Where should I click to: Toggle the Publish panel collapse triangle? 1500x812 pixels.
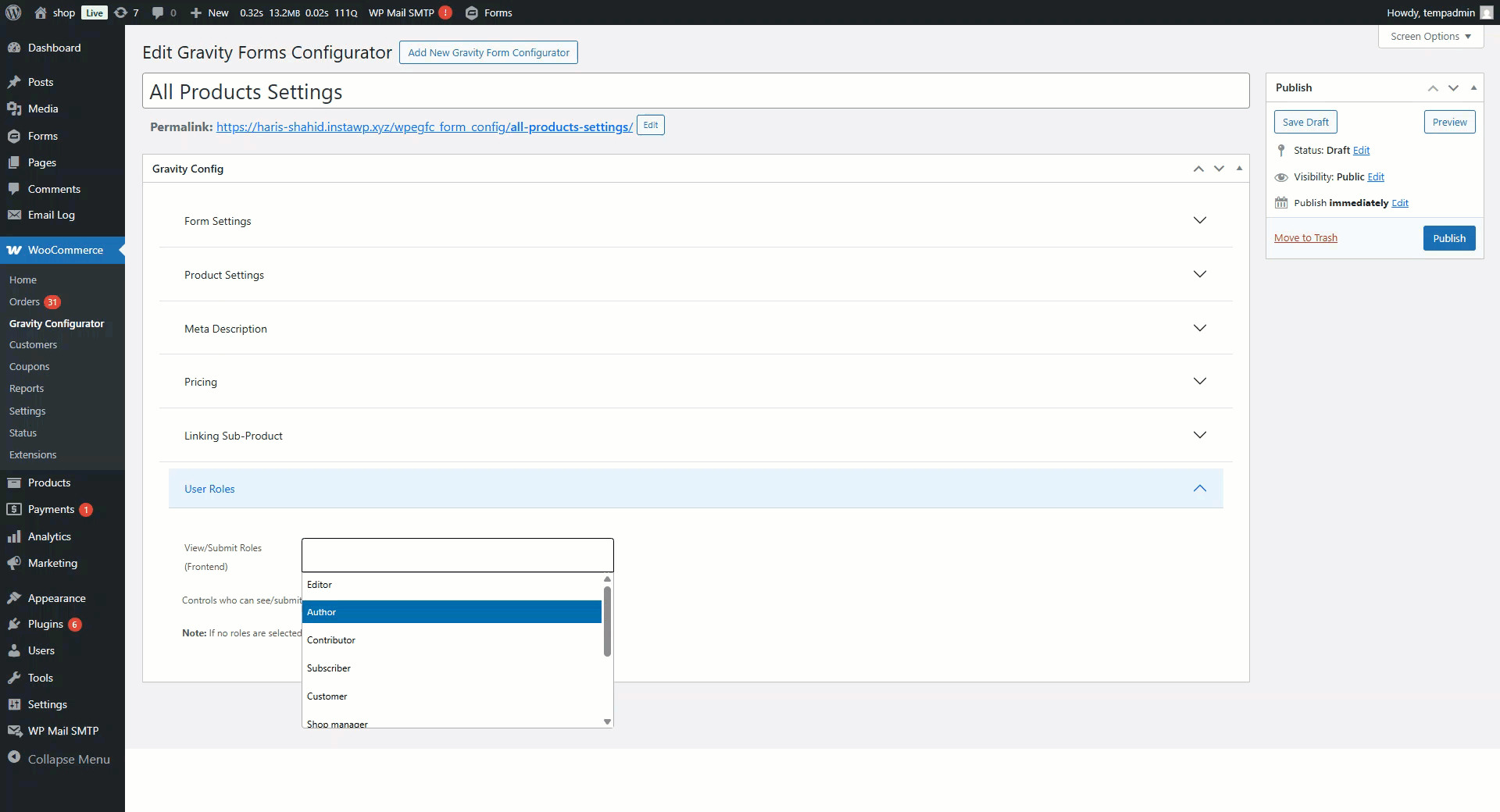point(1473,87)
